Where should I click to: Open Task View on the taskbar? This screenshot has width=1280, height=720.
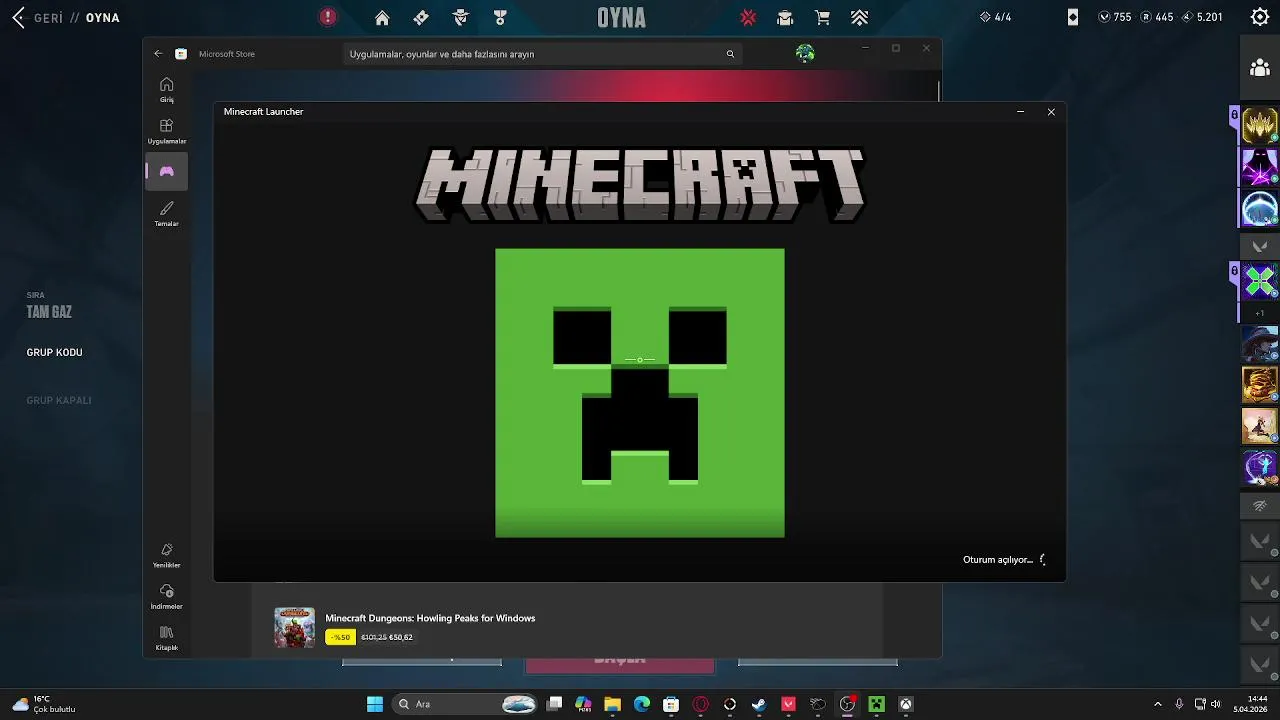[555, 704]
